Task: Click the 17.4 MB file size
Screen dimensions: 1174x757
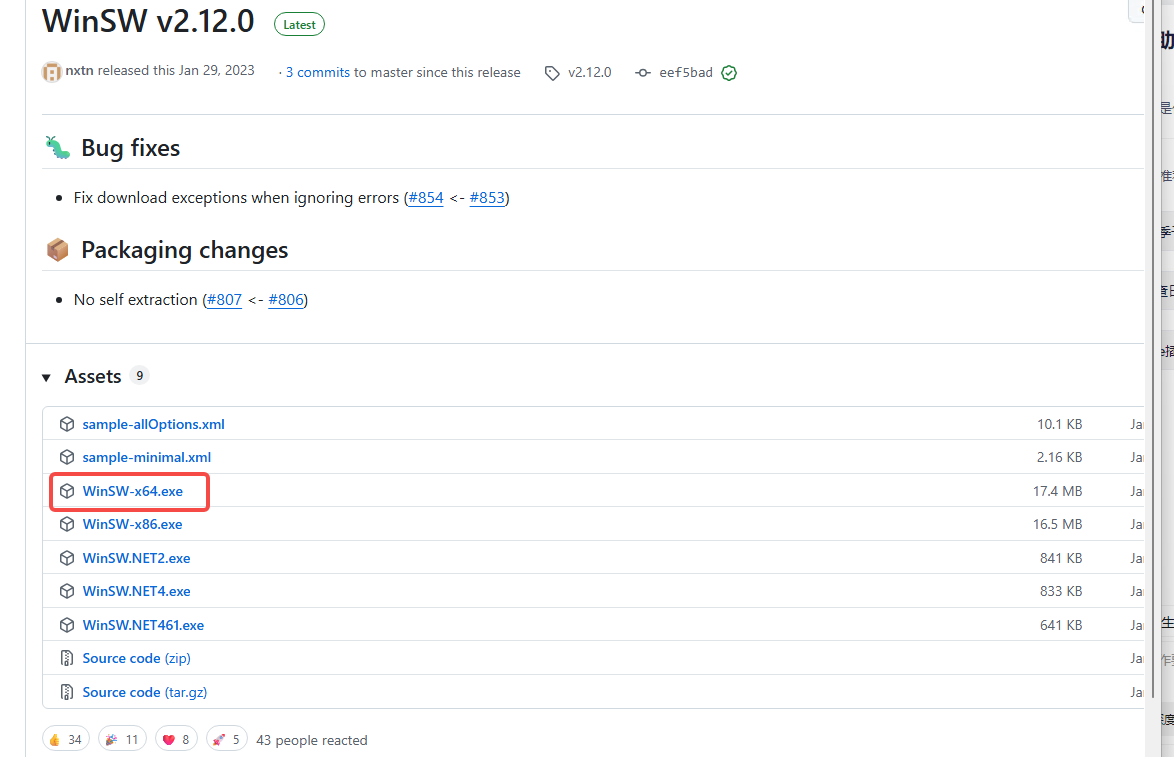Action: [x=1057, y=491]
